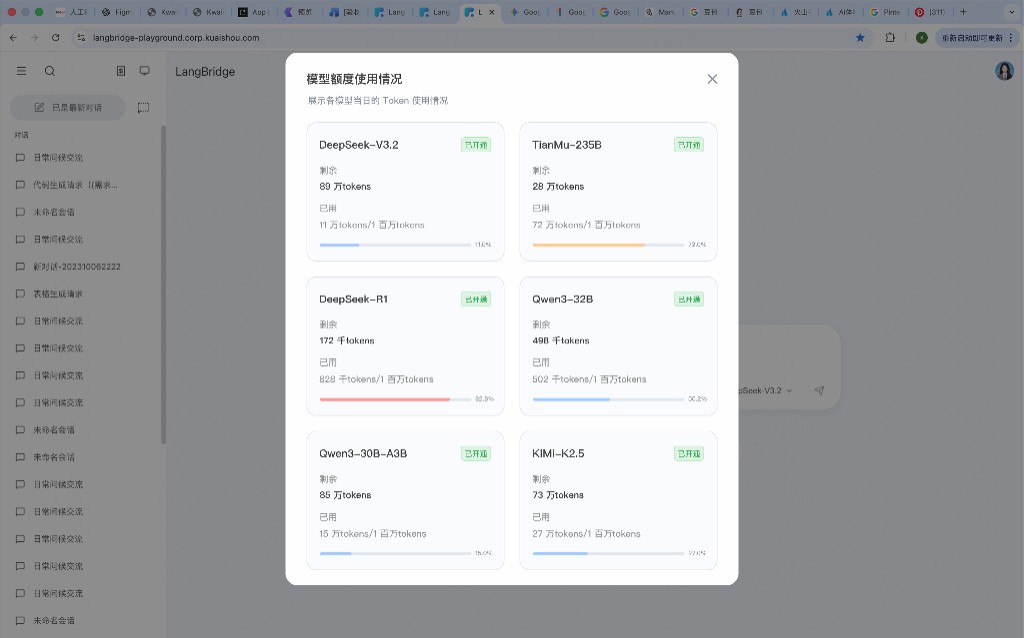The image size is (1024, 638).
Task: Open a new tab with the plus icon
Action: [963, 12]
